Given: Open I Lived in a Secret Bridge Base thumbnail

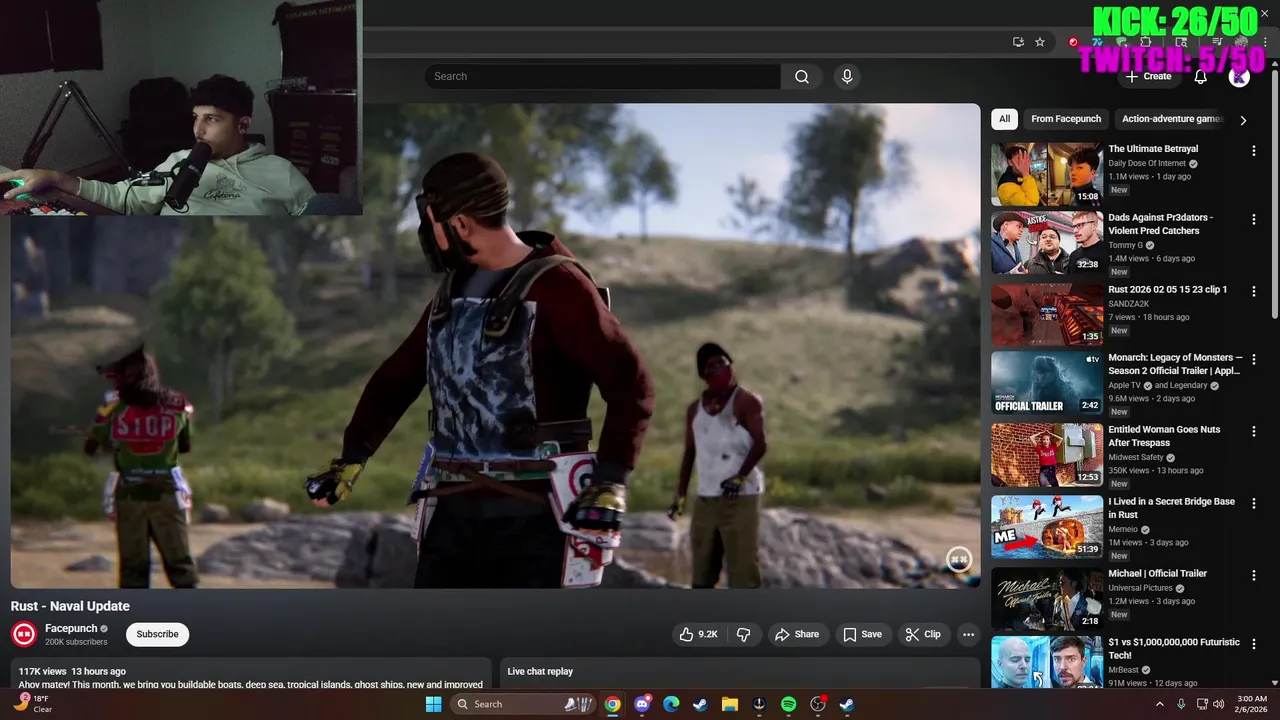Looking at the screenshot, I should tap(1047, 527).
